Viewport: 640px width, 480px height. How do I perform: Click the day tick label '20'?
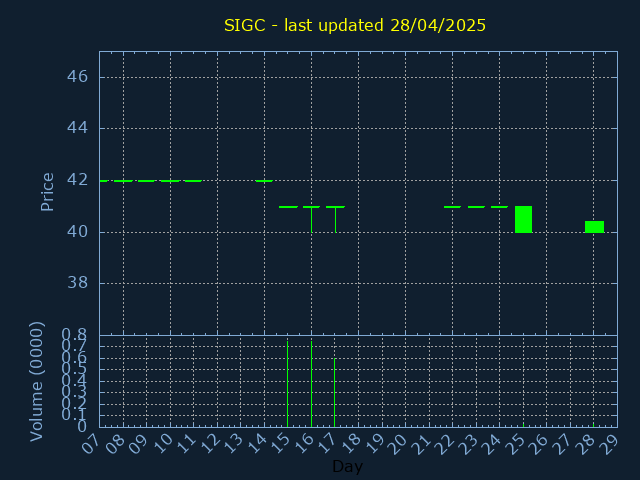(398, 444)
